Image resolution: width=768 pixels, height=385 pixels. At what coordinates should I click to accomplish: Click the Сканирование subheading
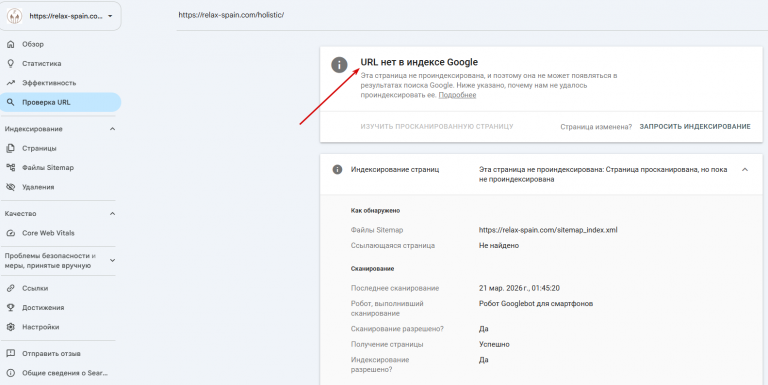pos(372,269)
